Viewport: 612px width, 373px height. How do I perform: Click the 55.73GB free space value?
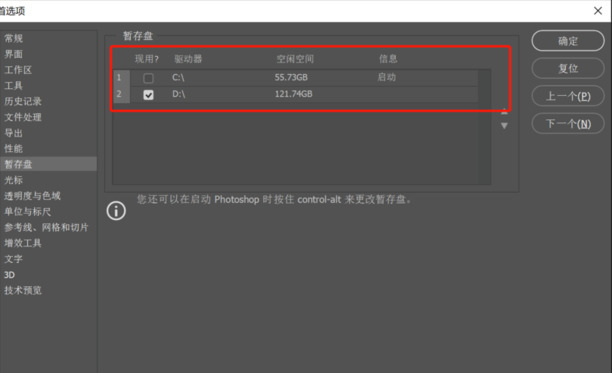coord(291,77)
